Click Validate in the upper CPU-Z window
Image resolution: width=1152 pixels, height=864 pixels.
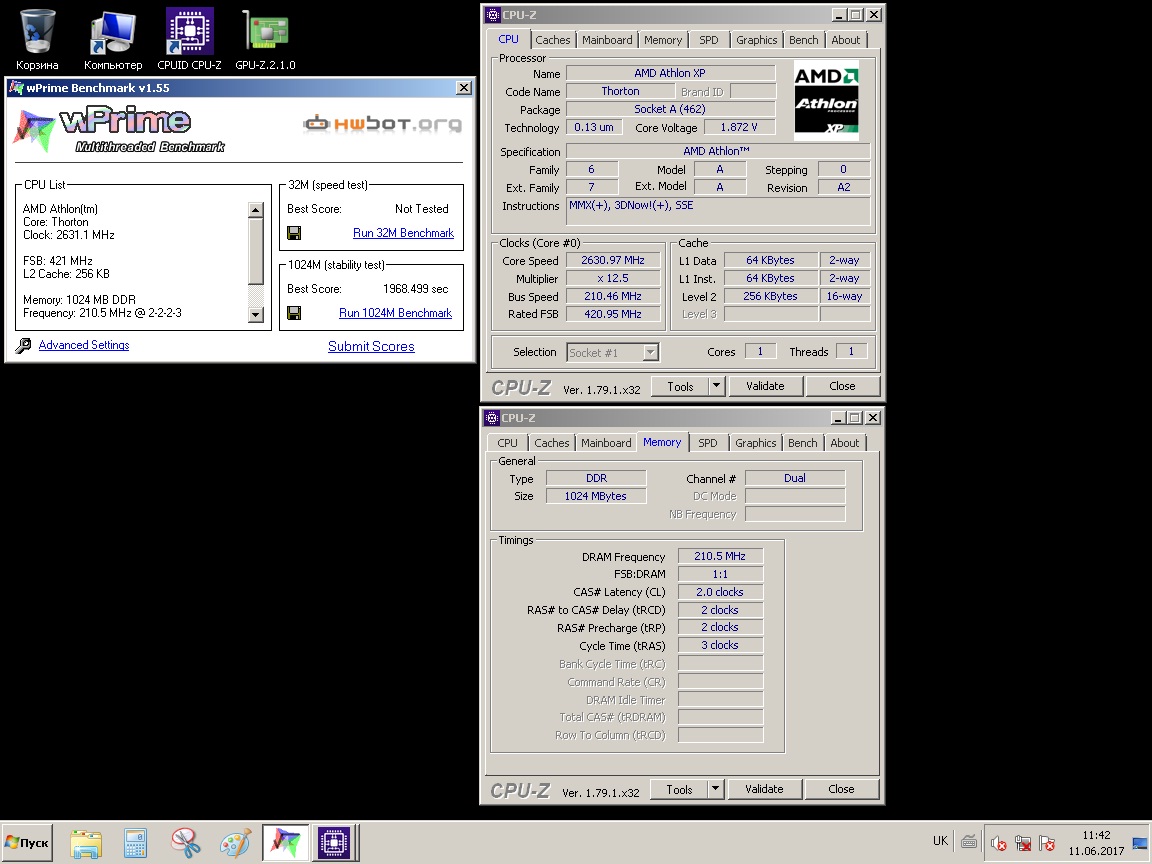(x=766, y=386)
